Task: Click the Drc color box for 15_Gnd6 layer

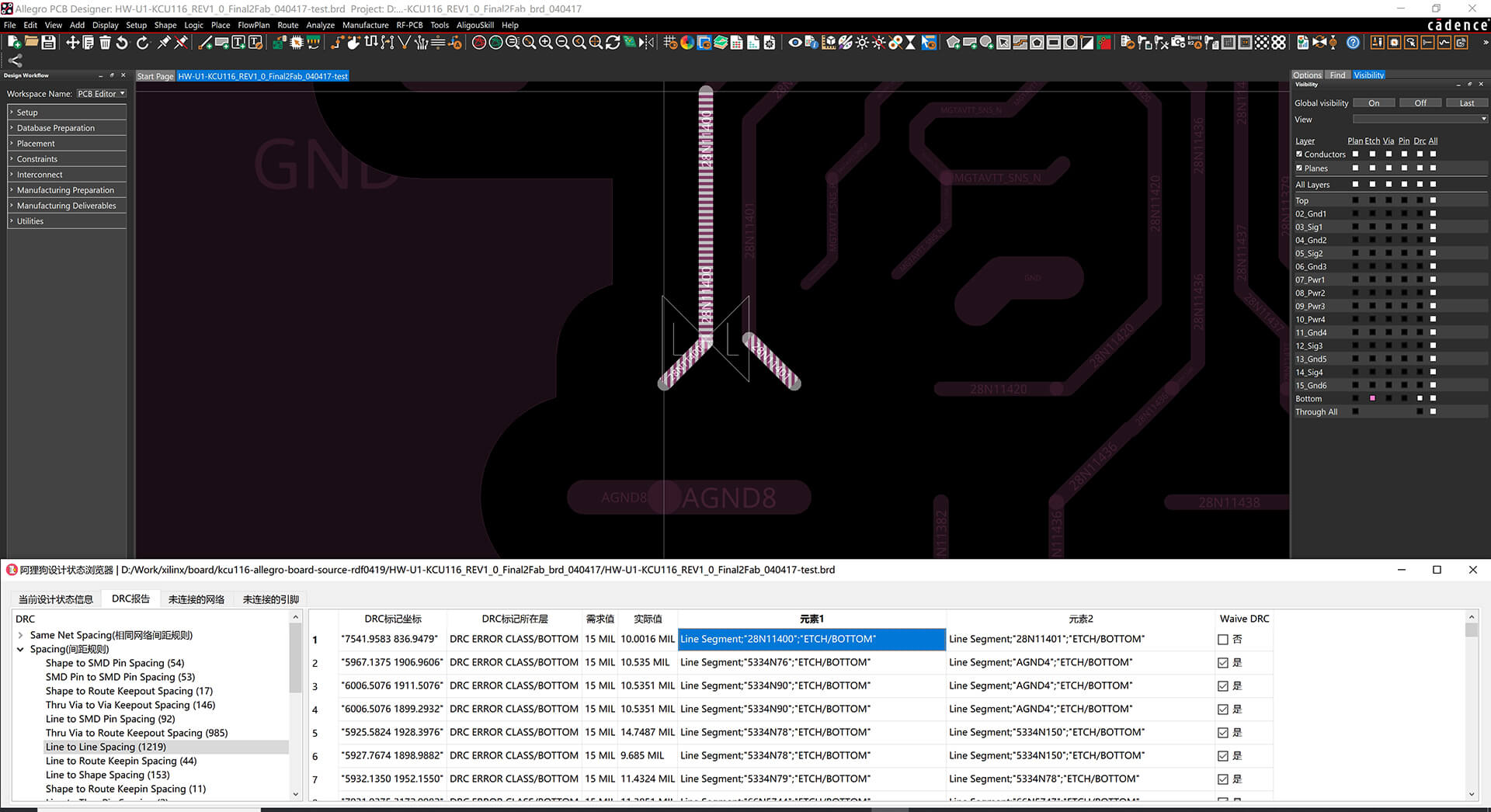Action: click(x=1420, y=385)
